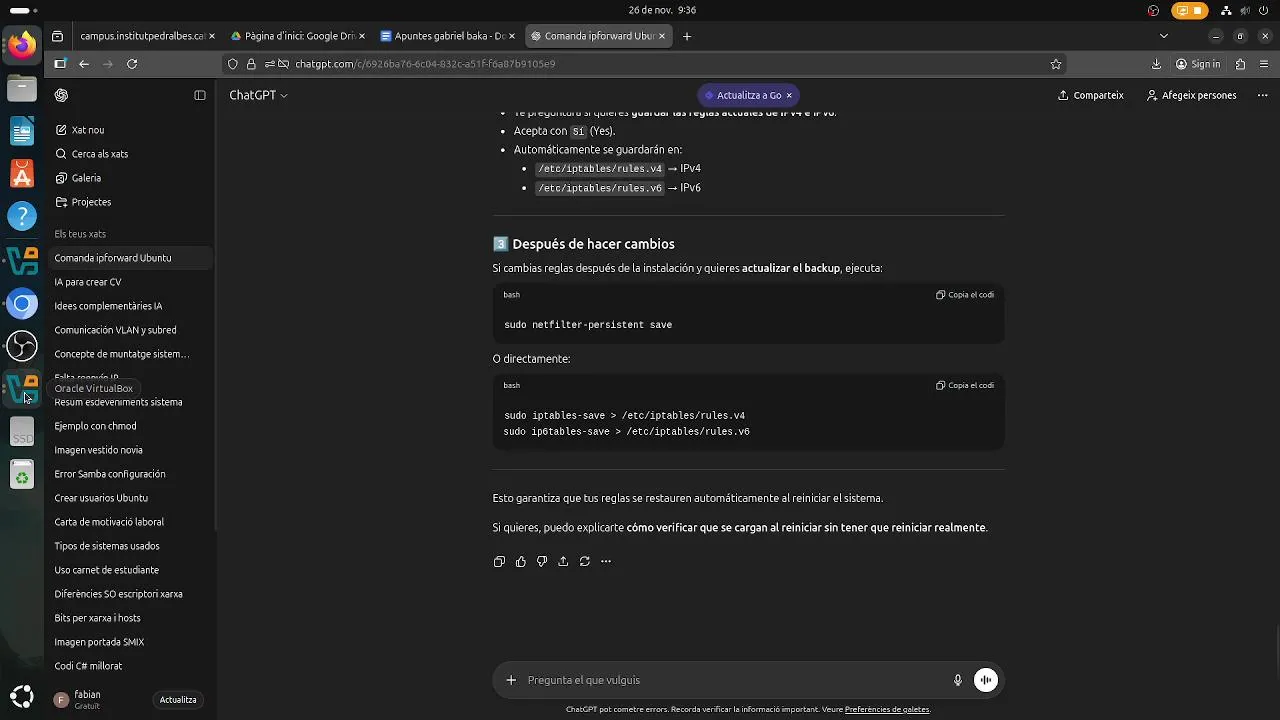Click the ChatGPT logo in sidebar
The width and height of the screenshot is (1280, 720).
[x=62, y=95]
